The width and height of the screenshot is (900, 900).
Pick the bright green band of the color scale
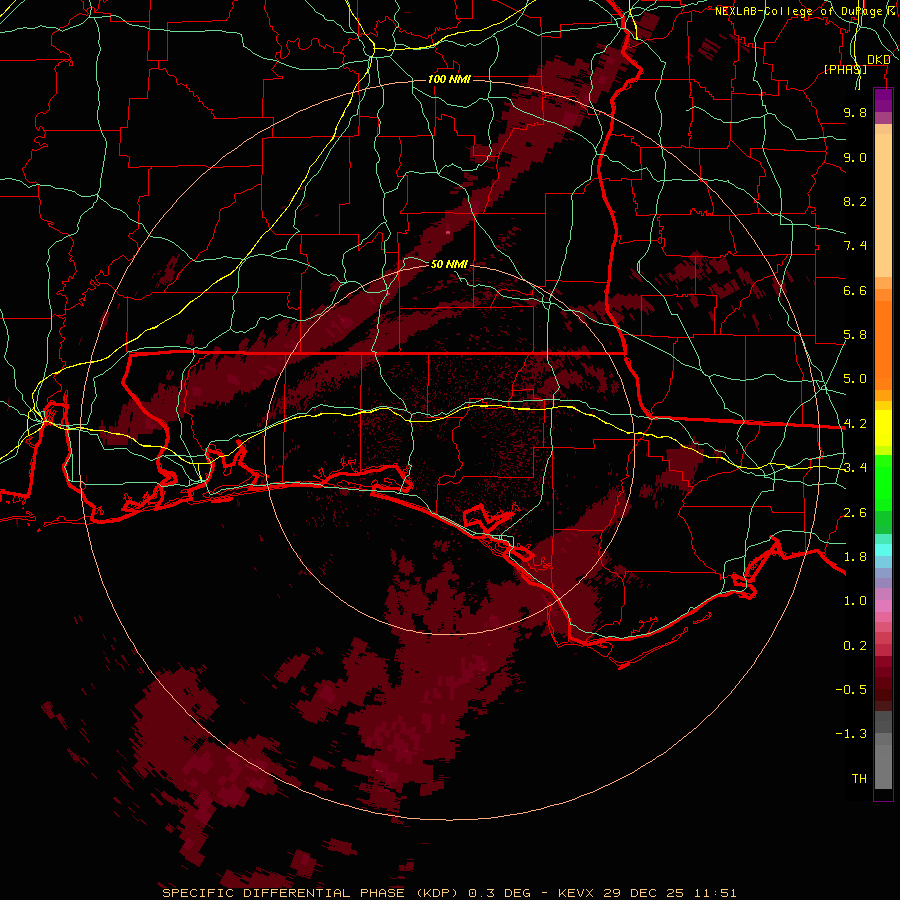click(883, 483)
